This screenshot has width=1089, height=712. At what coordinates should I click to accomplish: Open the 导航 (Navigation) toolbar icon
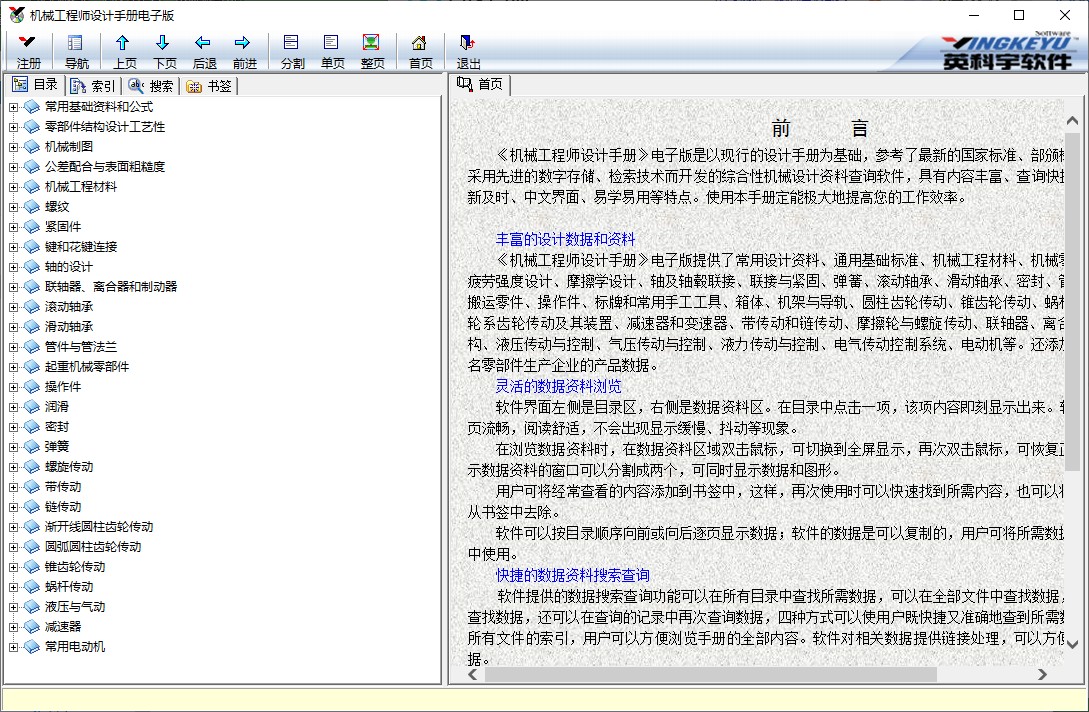(76, 51)
